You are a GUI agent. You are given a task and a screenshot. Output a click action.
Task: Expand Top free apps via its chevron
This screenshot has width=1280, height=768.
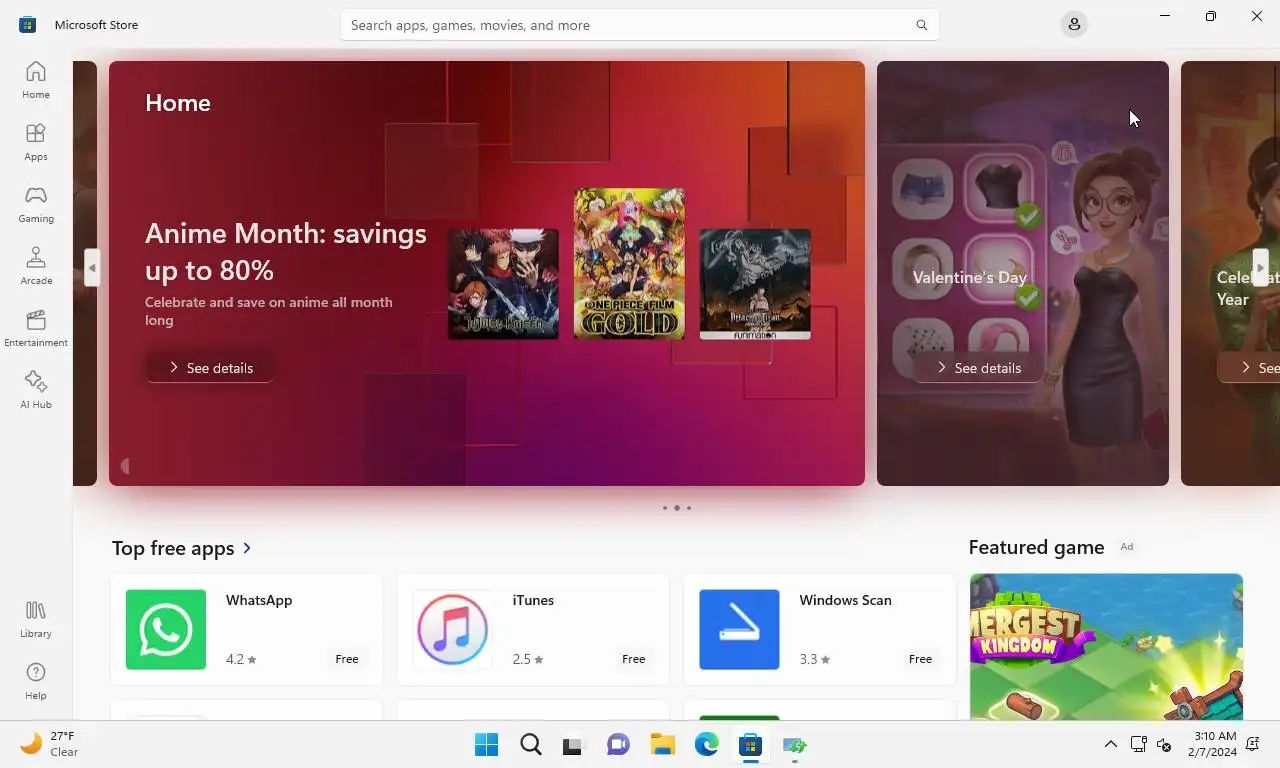tap(247, 548)
